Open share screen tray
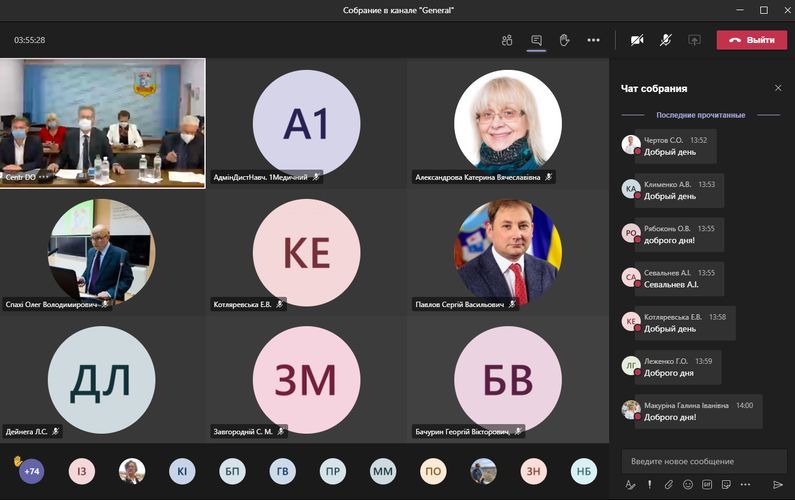The image size is (795, 500). (x=695, y=40)
